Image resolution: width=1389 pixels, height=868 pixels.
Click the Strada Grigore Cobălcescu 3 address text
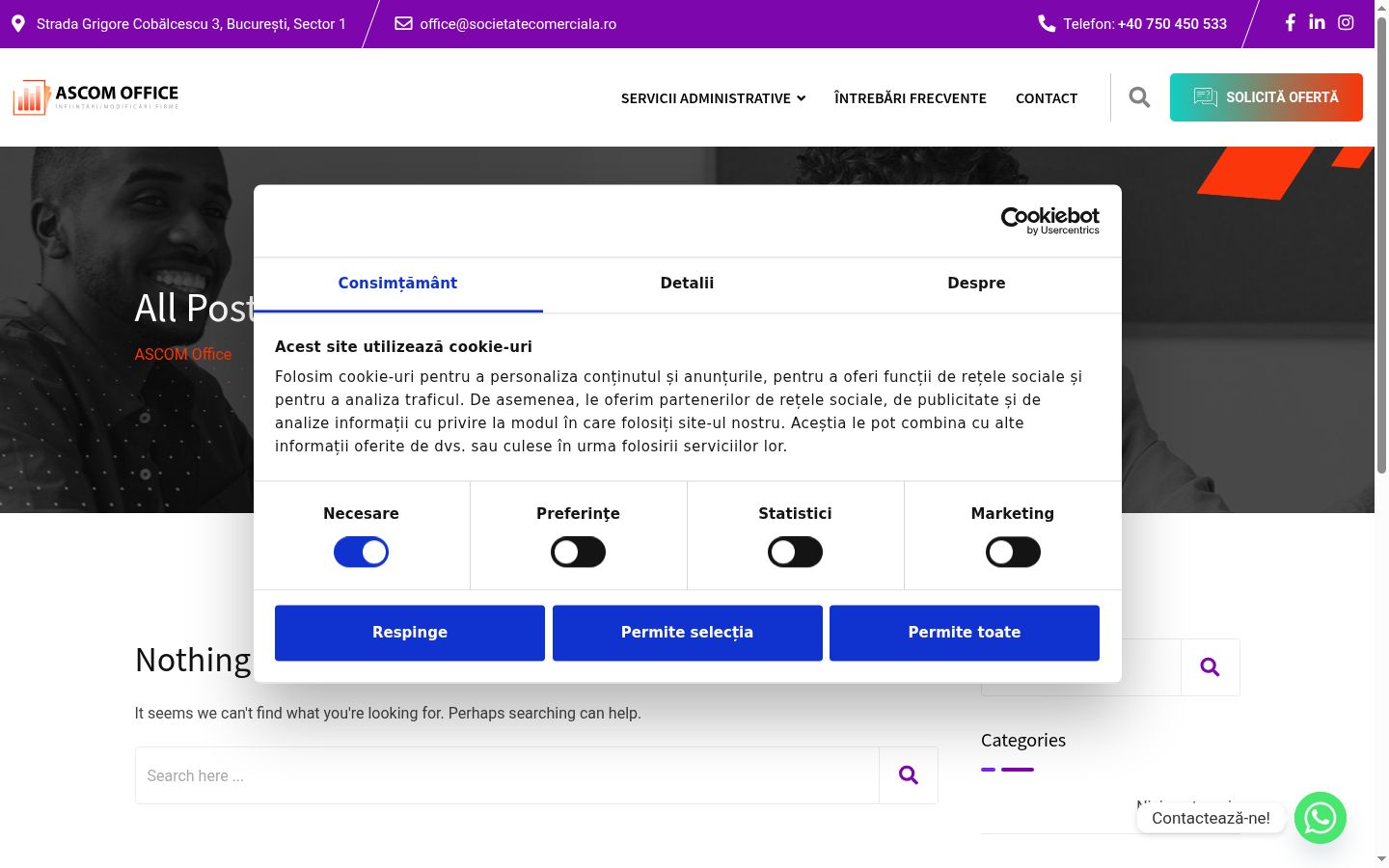pyautogui.click(x=191, y=24)
